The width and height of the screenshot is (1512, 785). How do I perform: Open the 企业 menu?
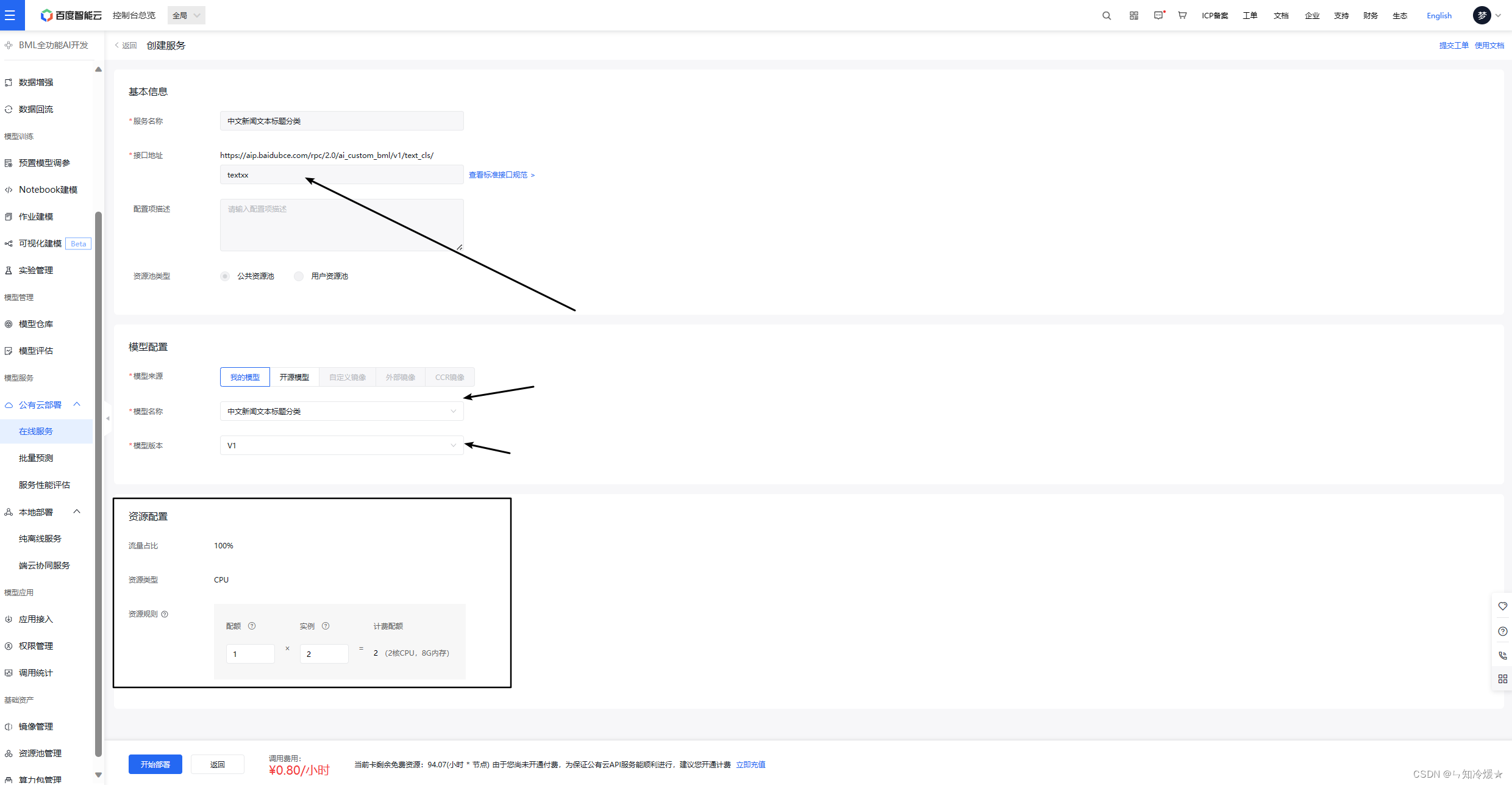point(1312,16)
